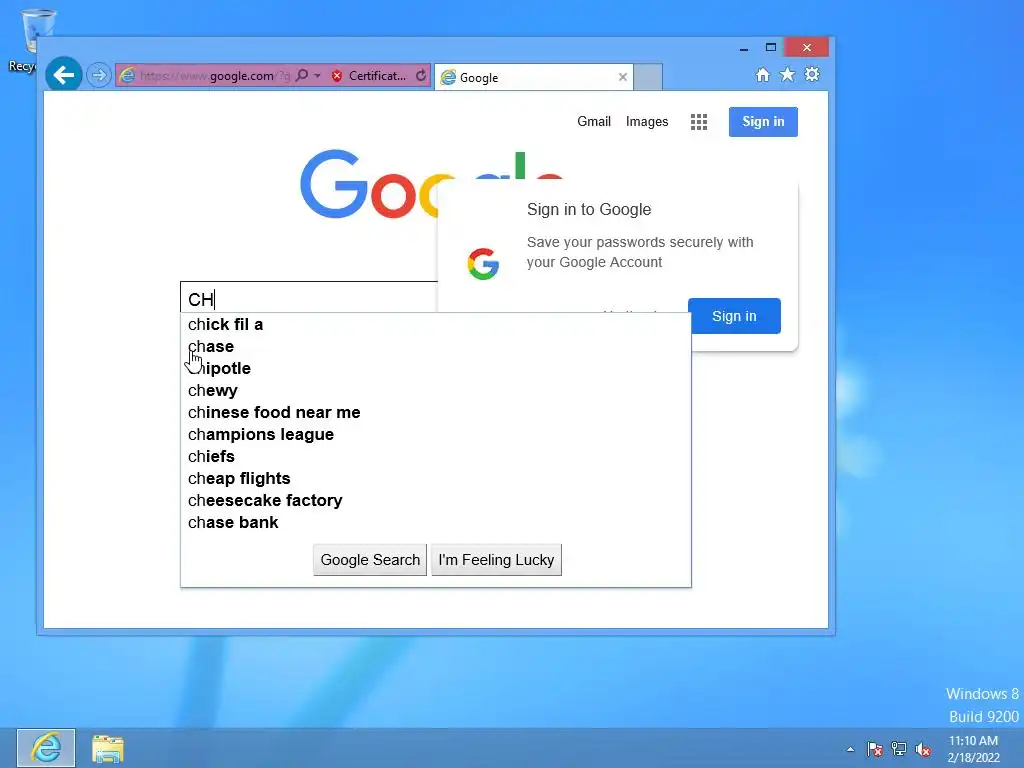Choose the 'cheap flights' suggestion
1024x768 pixels.
coord(436,479)
